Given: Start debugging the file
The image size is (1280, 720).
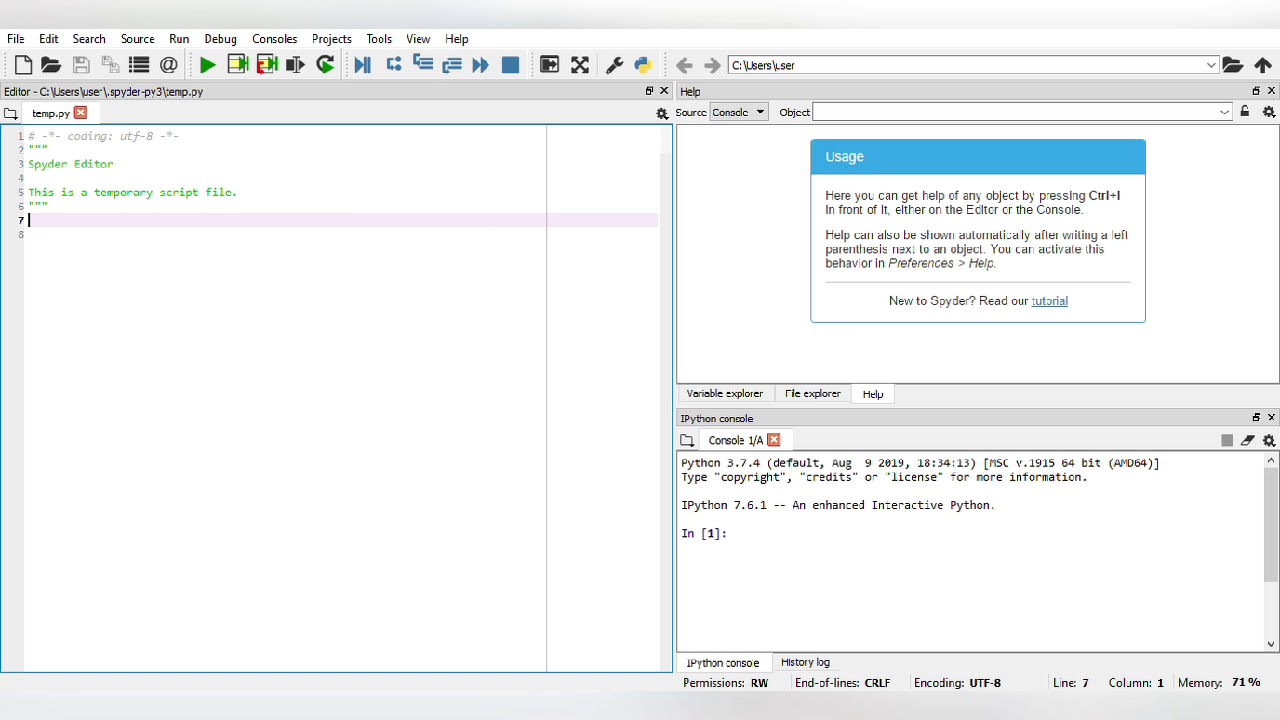Looking at the screenshot, I should click(362, 65).
